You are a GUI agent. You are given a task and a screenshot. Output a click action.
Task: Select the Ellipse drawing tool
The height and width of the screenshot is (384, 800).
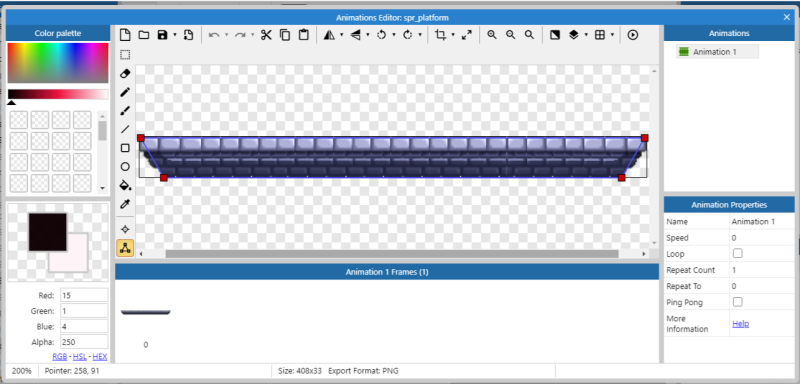tap(125, 167)
